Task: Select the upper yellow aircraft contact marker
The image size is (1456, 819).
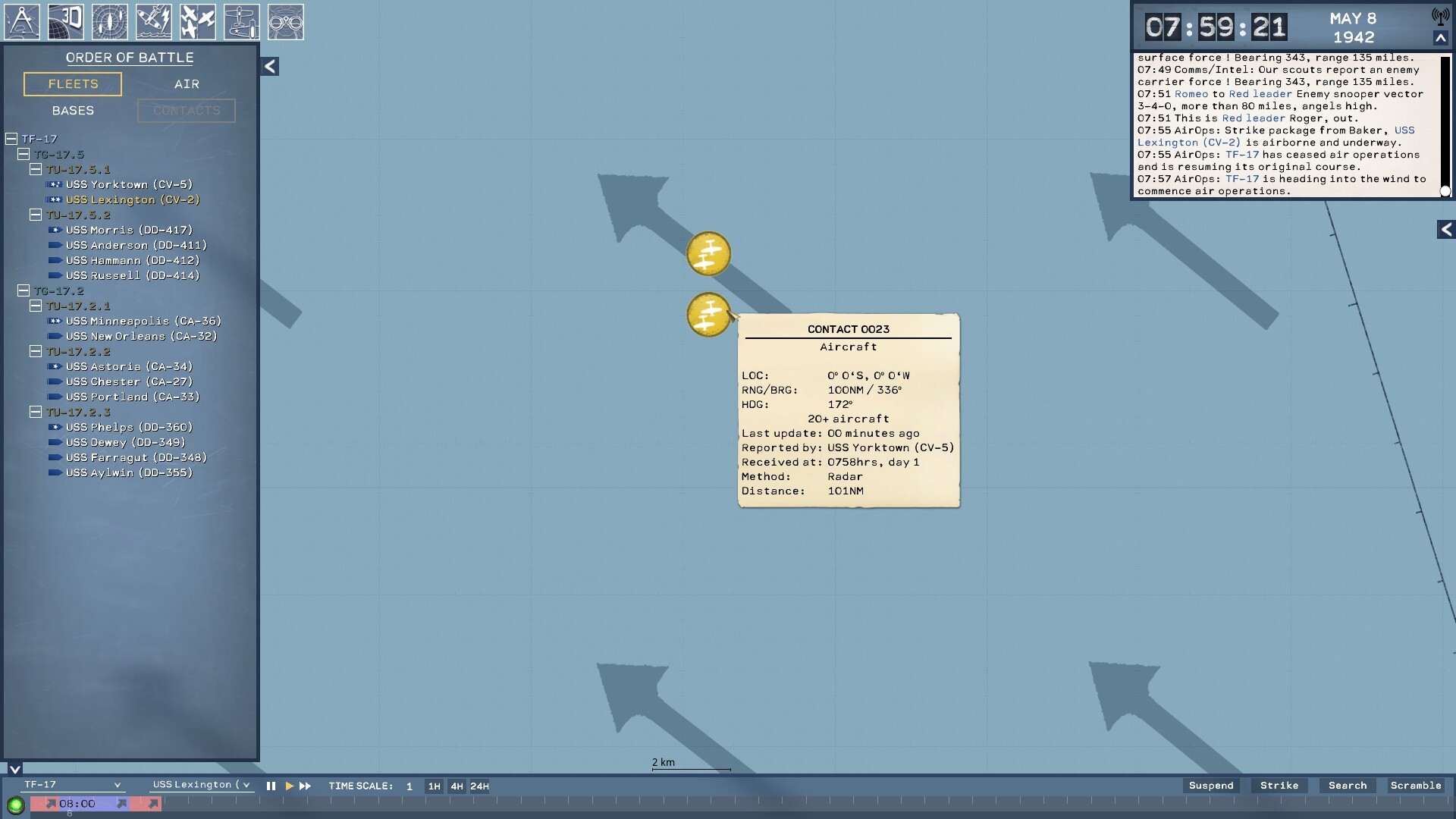Action: click(708, 253)
